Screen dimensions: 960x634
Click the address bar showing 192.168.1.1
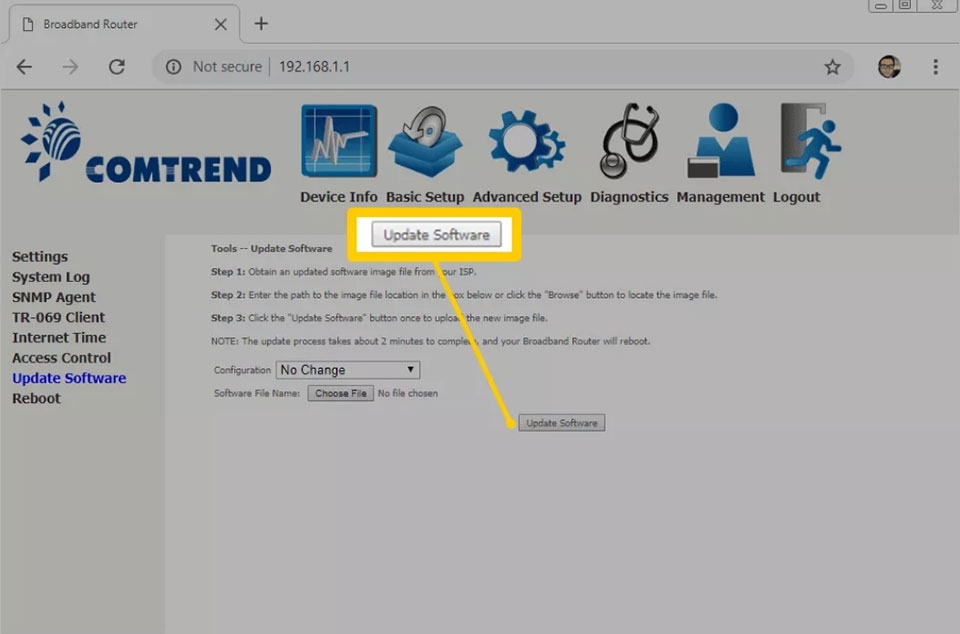point(502,67)
